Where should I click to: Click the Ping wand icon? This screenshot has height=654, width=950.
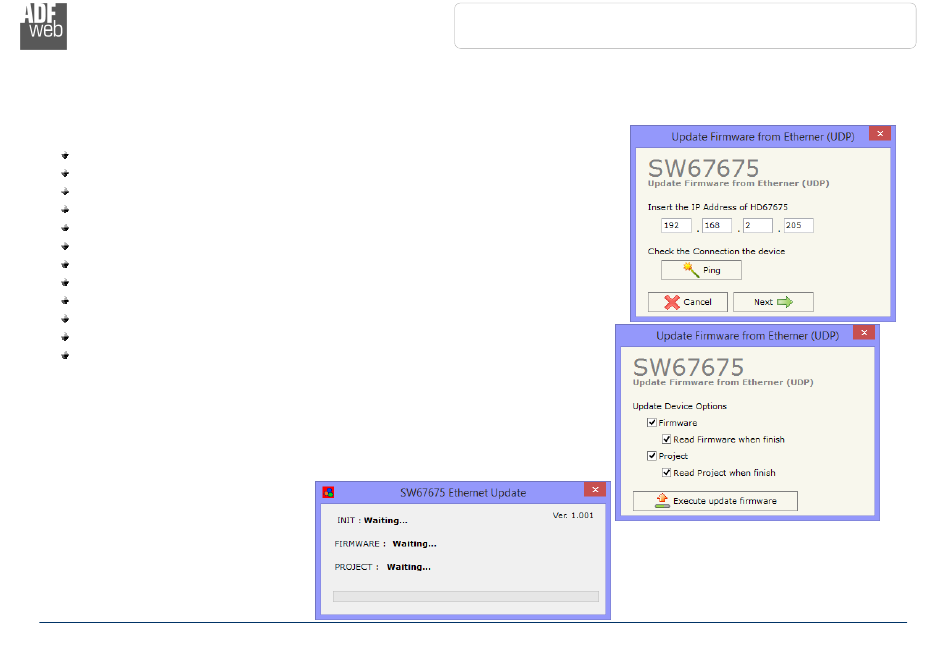(691, 270)
